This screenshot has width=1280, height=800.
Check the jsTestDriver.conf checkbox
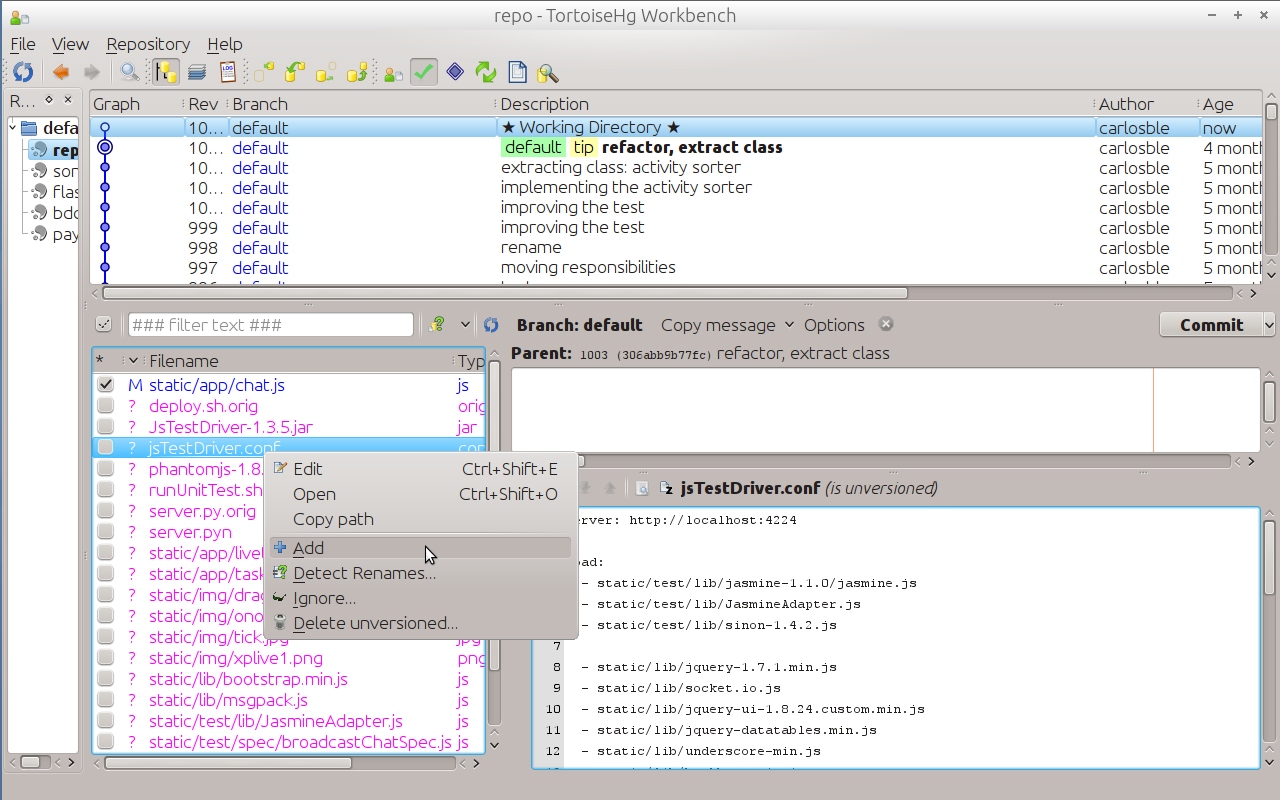(x=106, y=447)
